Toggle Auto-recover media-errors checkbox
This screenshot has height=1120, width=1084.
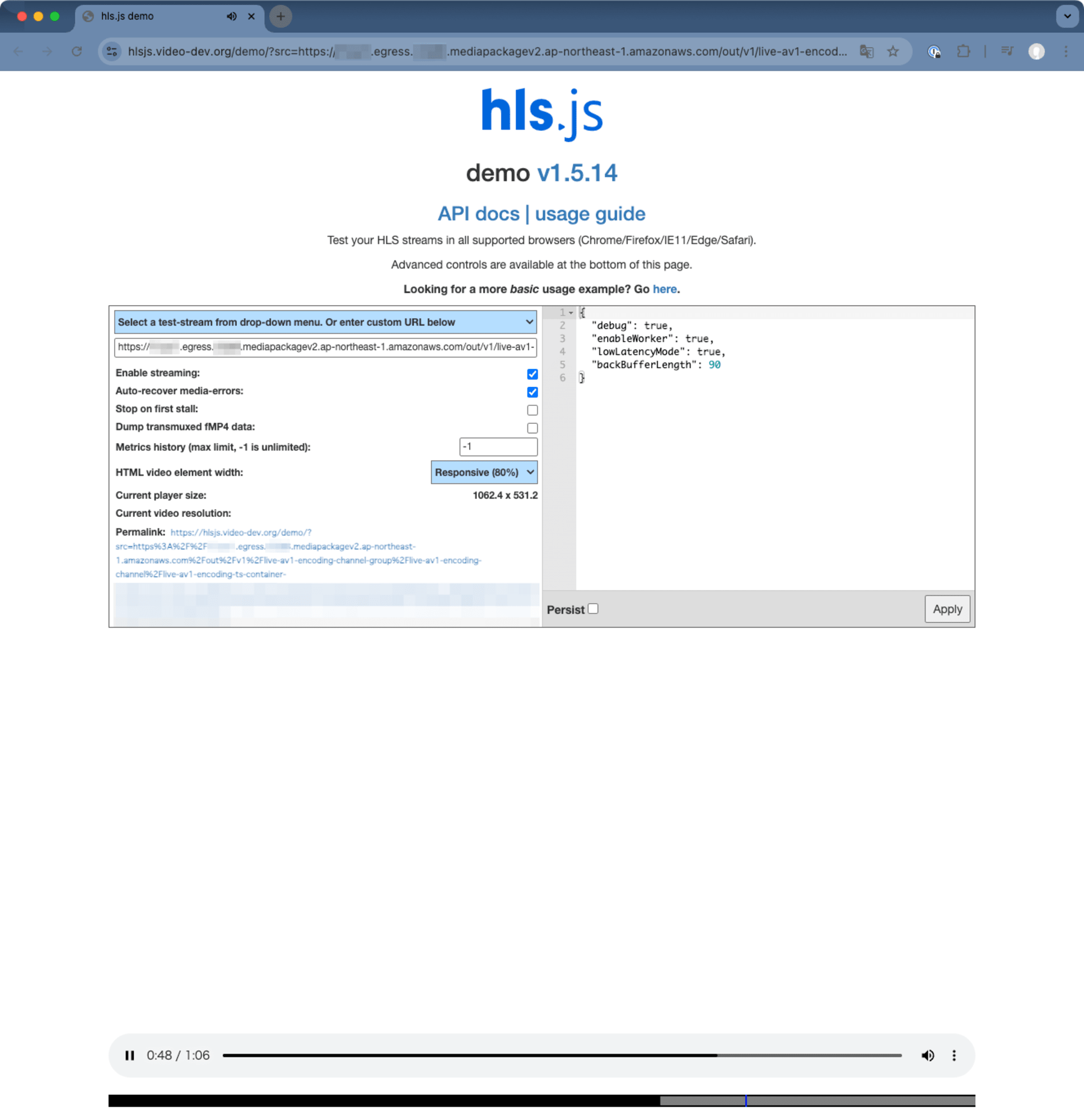click(532, 392)
